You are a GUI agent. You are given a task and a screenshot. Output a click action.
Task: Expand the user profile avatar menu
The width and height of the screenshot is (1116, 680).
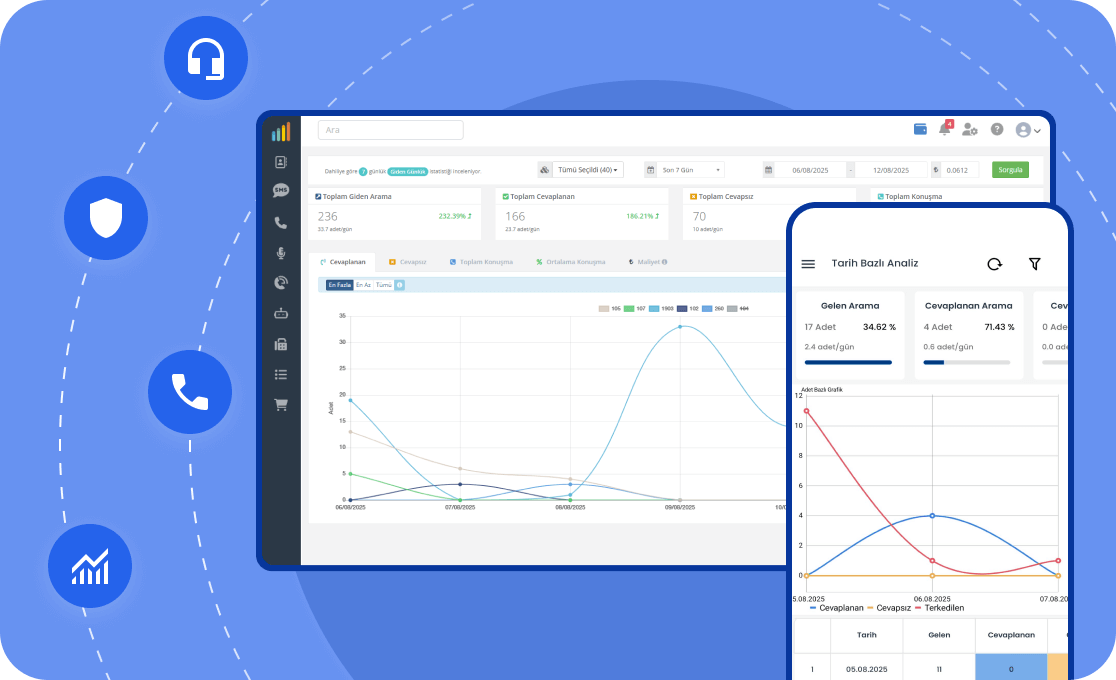point(1028,130)
